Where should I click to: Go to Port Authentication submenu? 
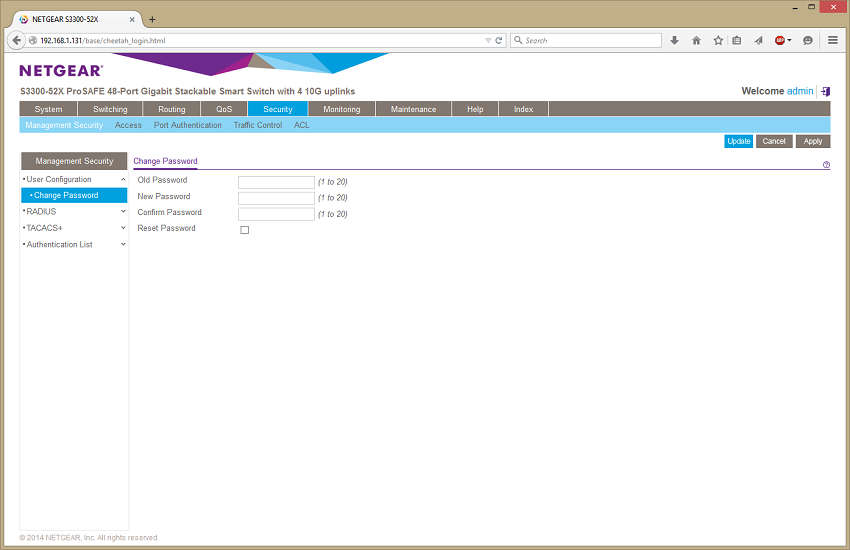(188, 125)
